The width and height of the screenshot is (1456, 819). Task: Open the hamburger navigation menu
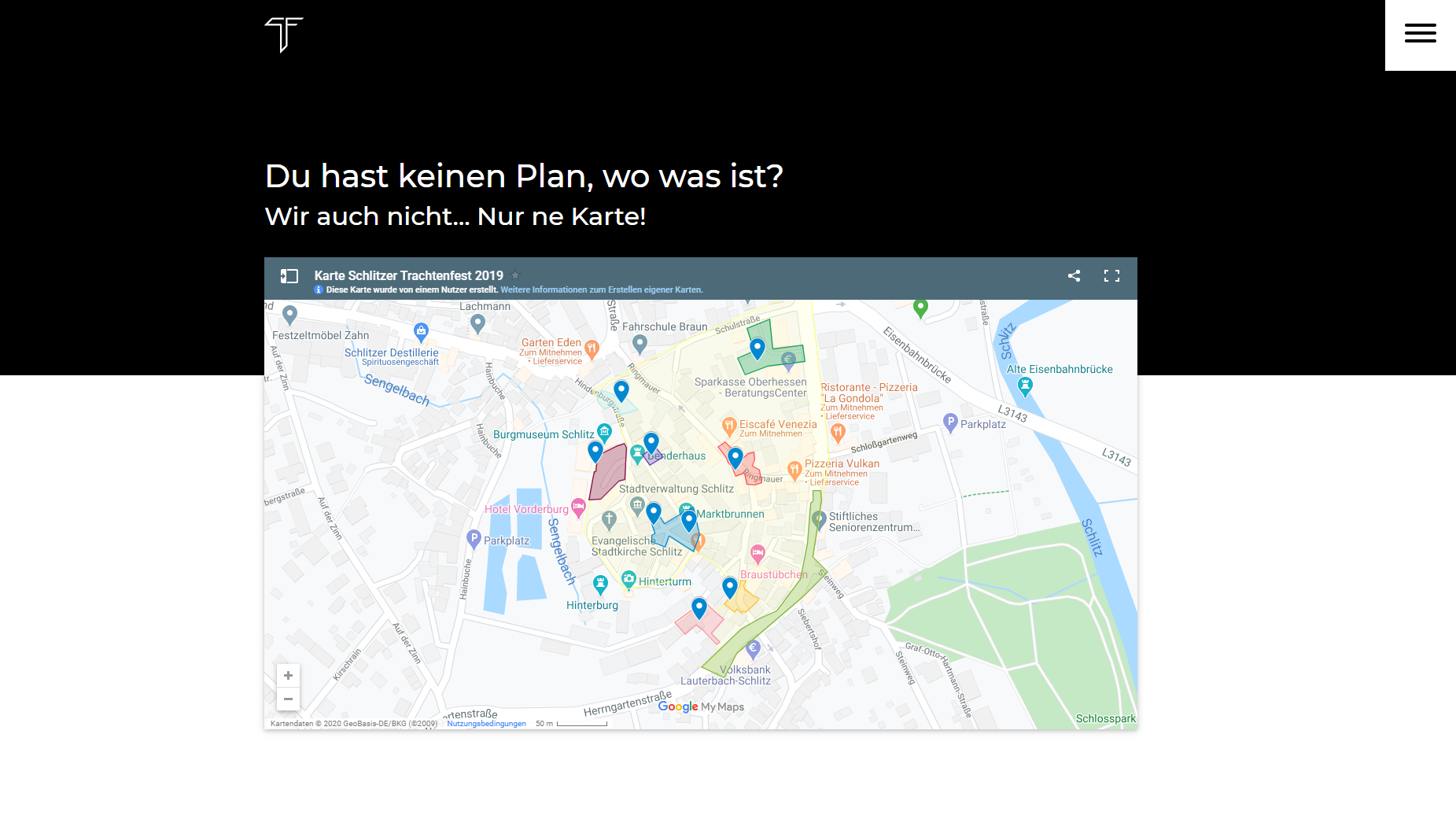click(x=1420, y=33)
